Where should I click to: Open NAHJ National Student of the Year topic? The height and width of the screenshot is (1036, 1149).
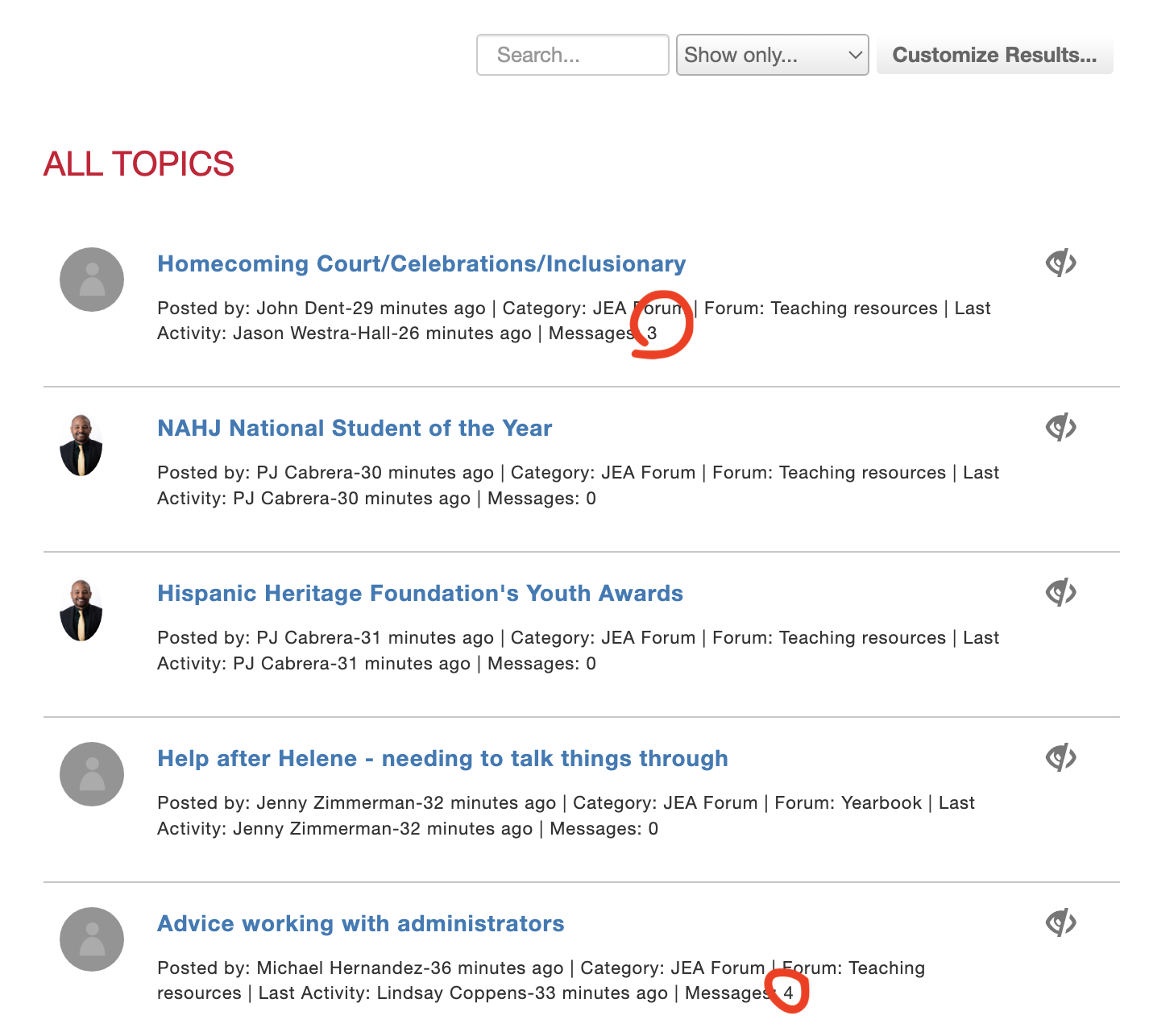(x=355, y=429)
